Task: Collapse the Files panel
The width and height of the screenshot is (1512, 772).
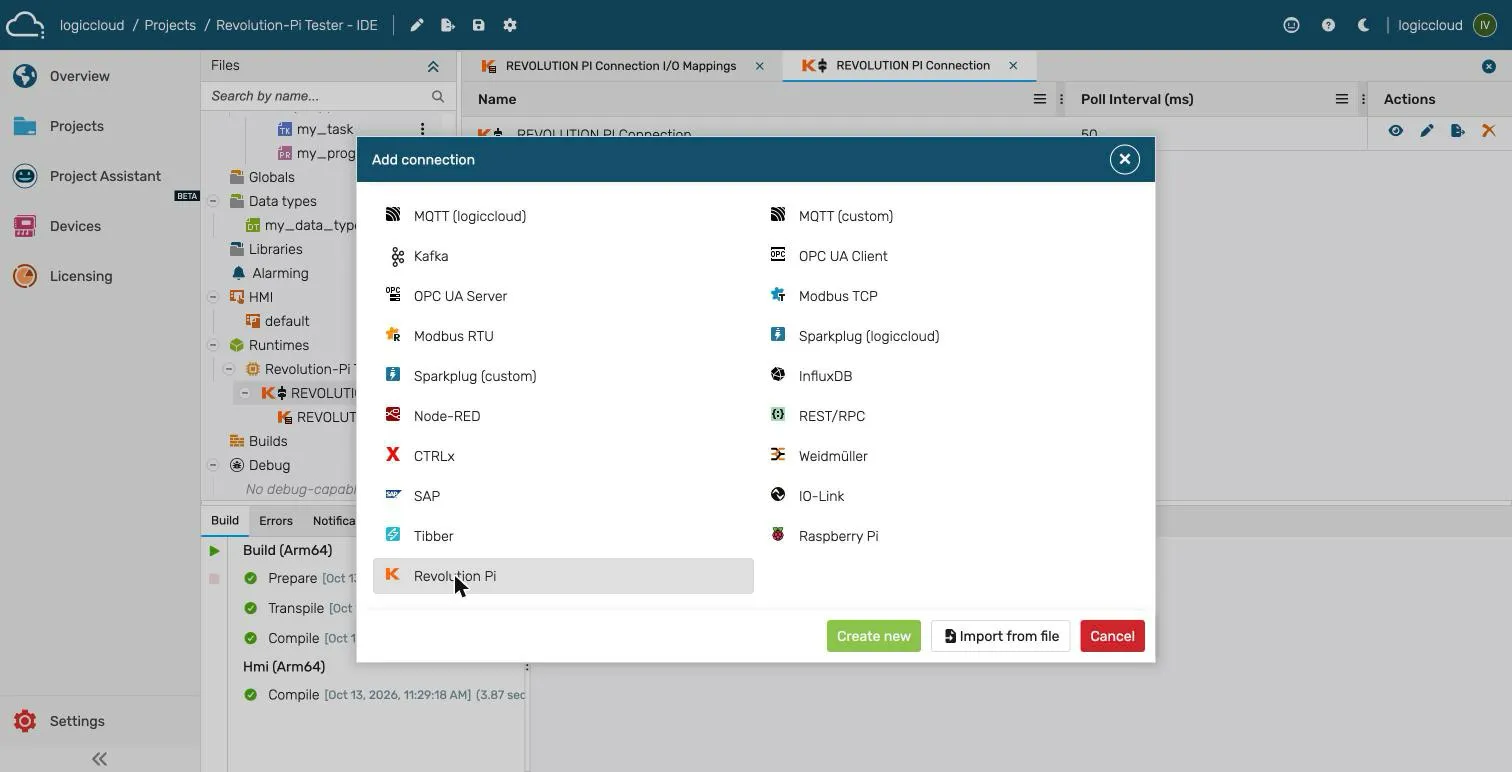Action: pyautogui.click(x=433, y=66)
